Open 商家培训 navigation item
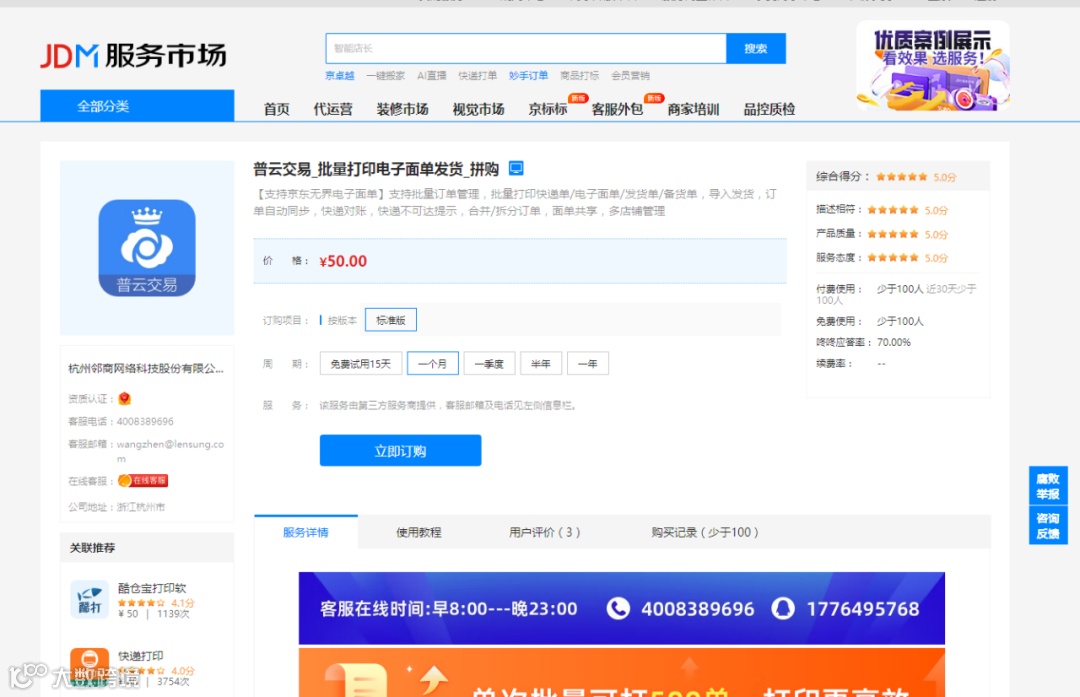This screenshot has height=697, width=1080. point(693,109)
